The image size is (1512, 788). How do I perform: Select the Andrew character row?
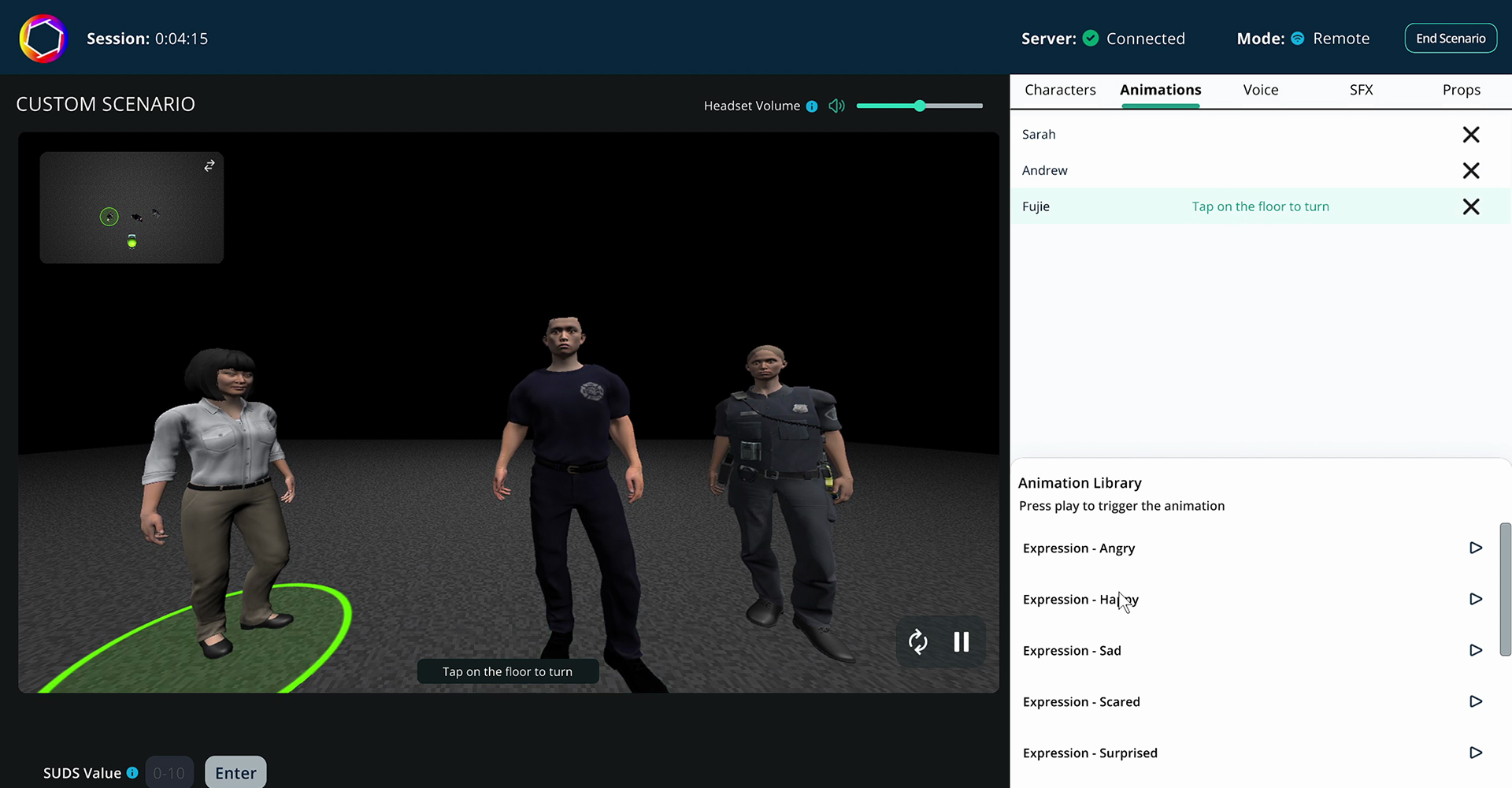(1260, 171)
